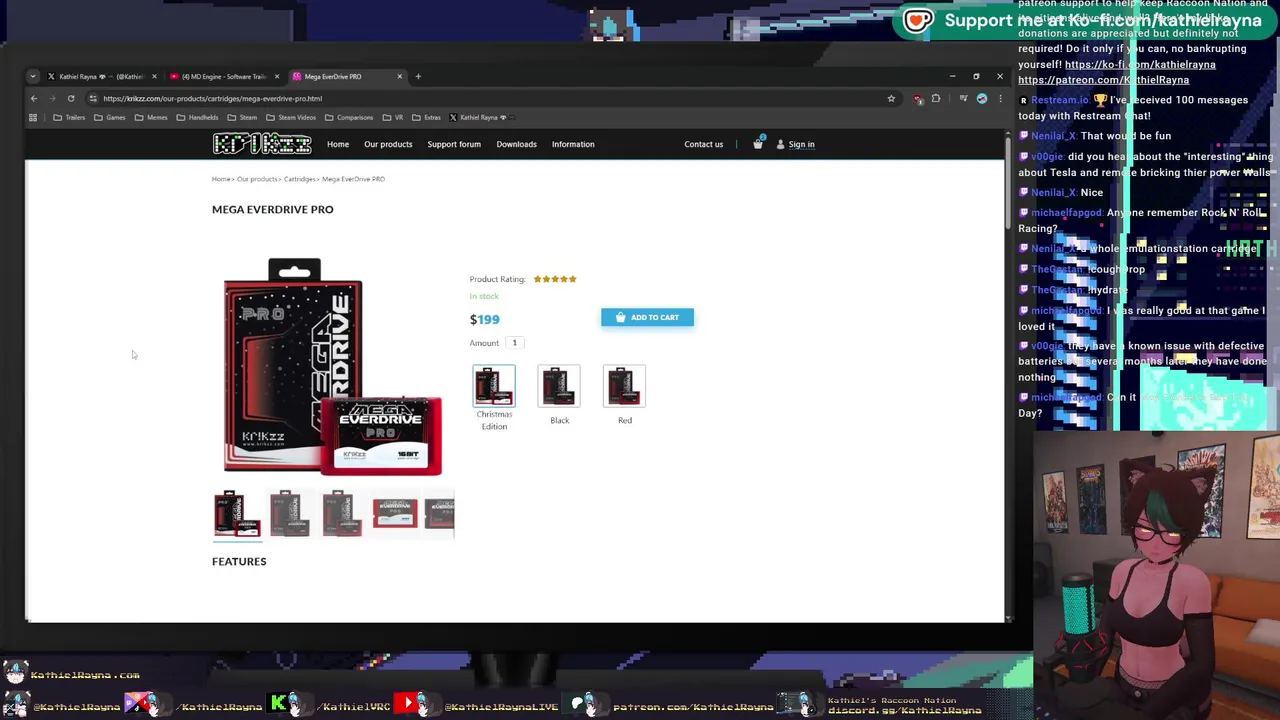Open the Information menu item
The width and height of the screenshot is (1280, 720).
pos(573,144)
